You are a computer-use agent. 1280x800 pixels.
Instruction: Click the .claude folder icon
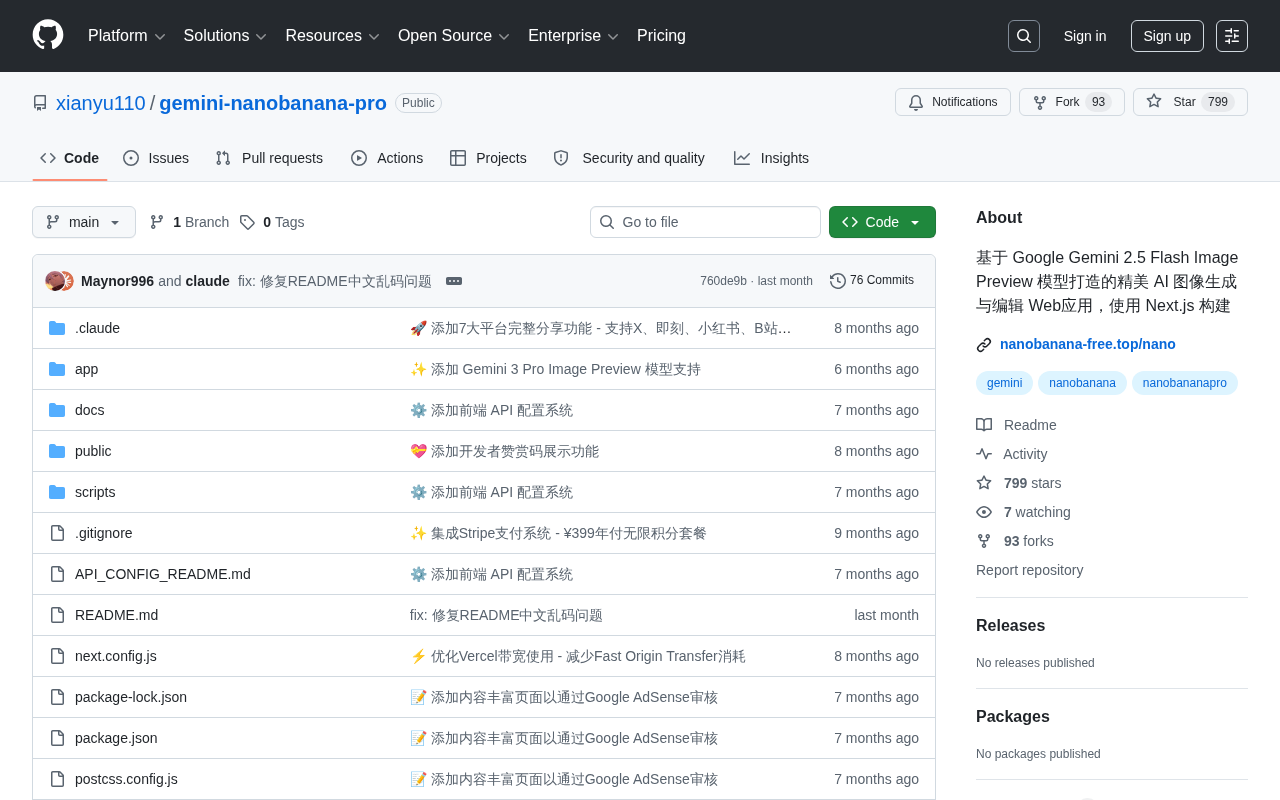point(57,328)
